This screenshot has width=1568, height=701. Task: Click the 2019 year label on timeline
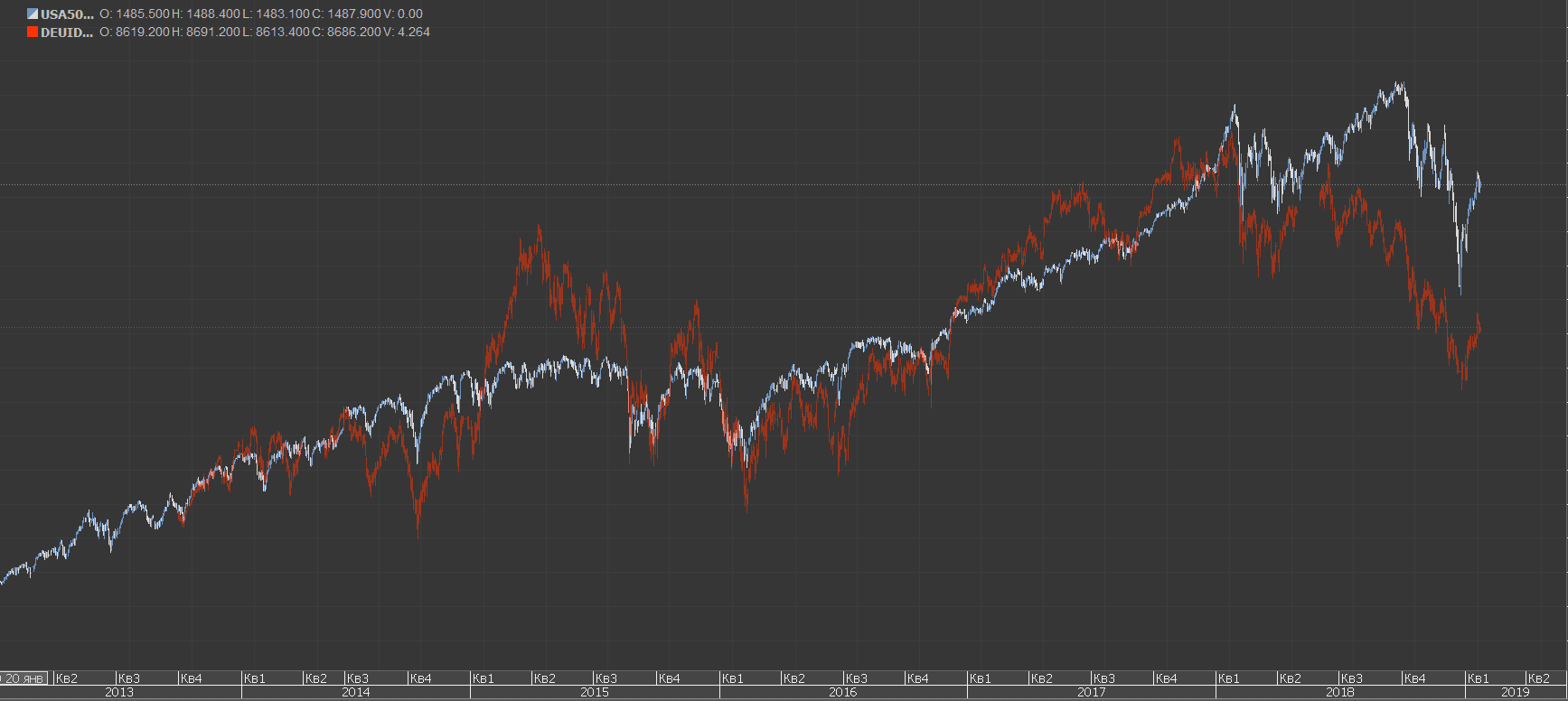tap(1516, 693)
